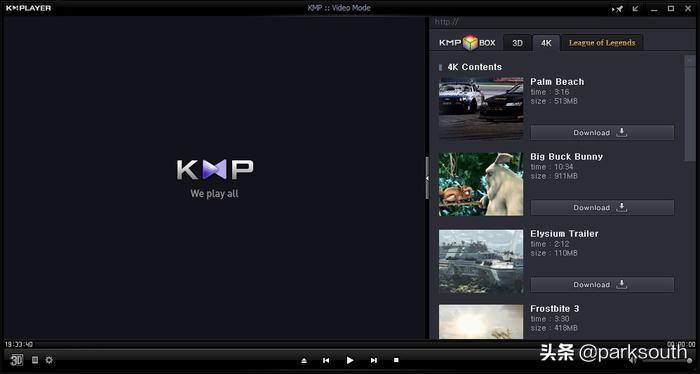Select the League of Legends tab
Image resolution: width=700 pixels, height=374 pixels.
coord(602,43)
